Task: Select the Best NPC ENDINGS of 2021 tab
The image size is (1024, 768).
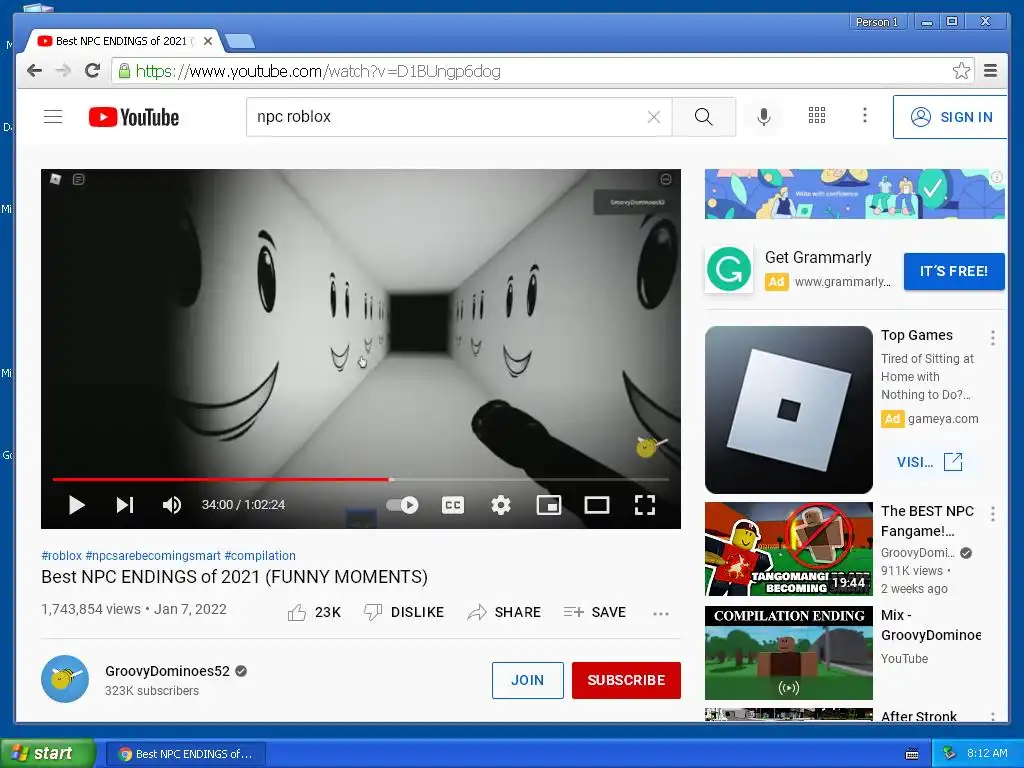Action: click(x=121, y=41)
